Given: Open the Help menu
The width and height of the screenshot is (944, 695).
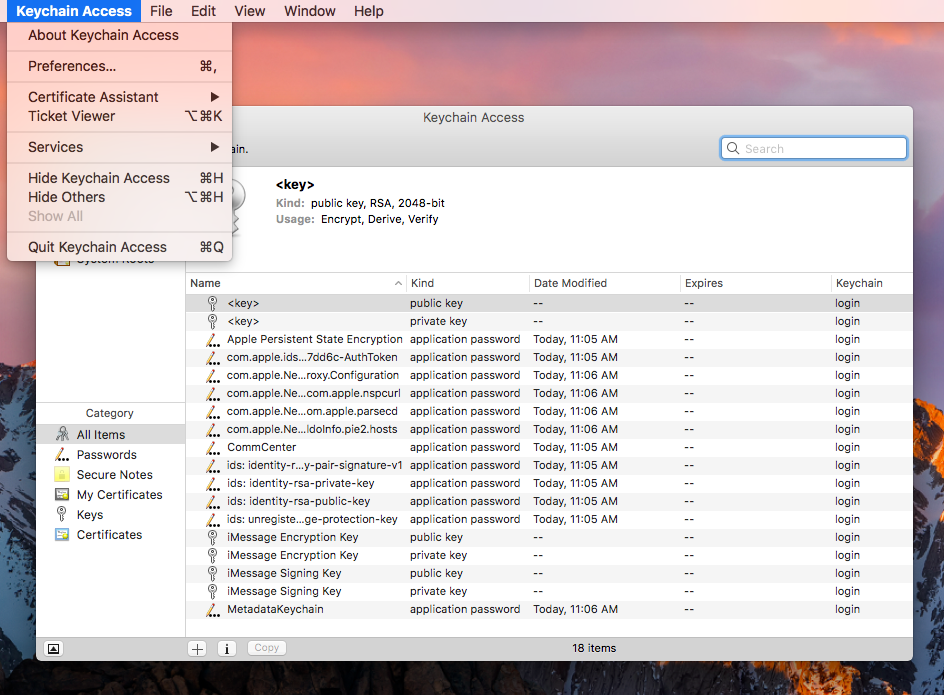Looking at the screenshot, I should coord(368,11).
